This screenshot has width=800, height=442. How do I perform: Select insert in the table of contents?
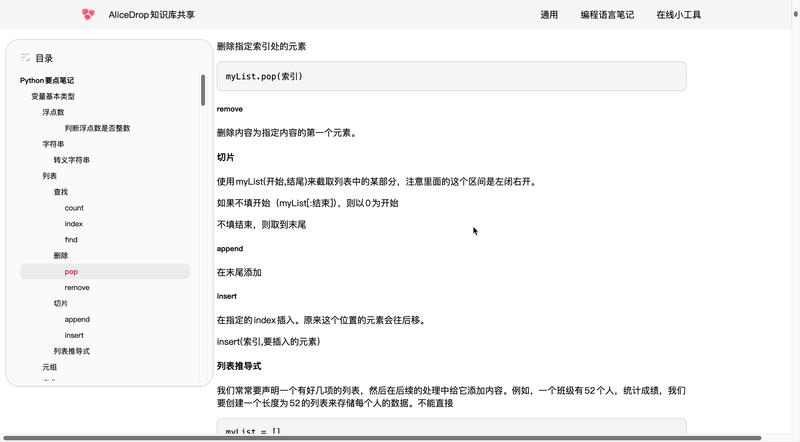coord(74,335)
